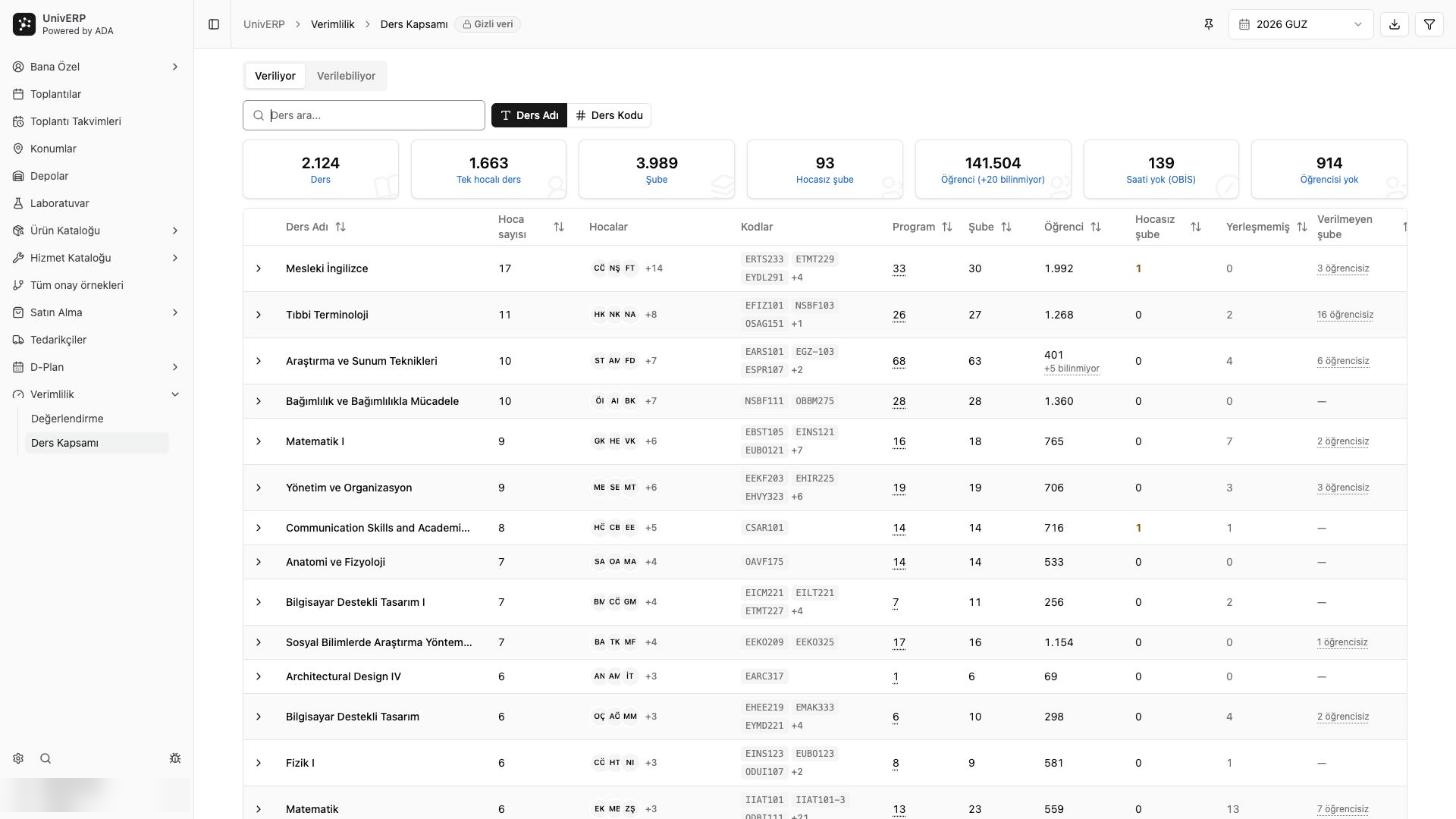1456x819 pixels.
Task: Collapse the sidebar with the panel icon
Action: (x=213, y=24)
